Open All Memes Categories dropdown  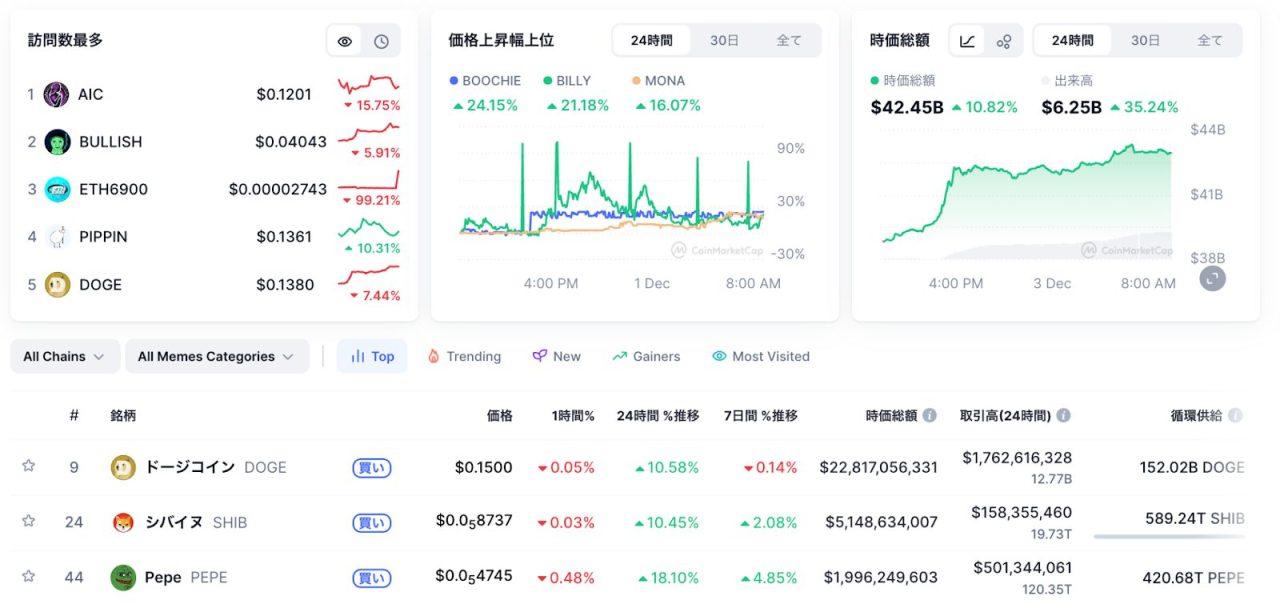point(216,356)
